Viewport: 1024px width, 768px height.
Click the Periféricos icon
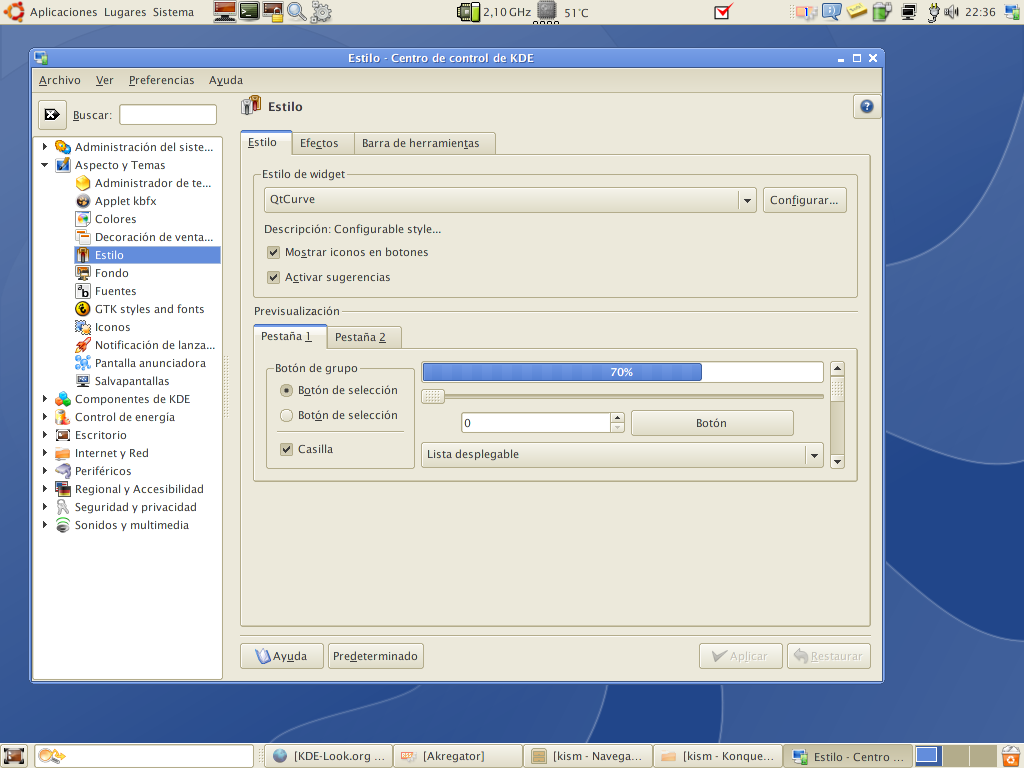[x=63, y=471]
